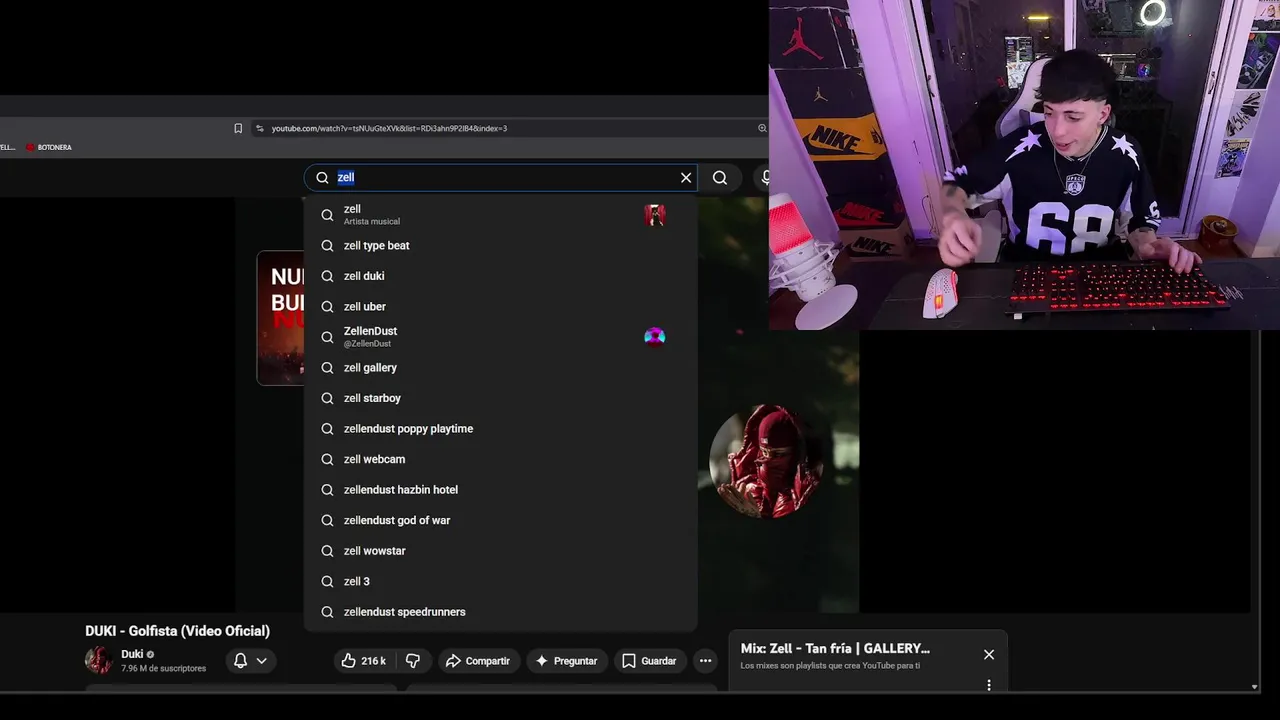Click the zoom icon at address bar end

[762, 128]
